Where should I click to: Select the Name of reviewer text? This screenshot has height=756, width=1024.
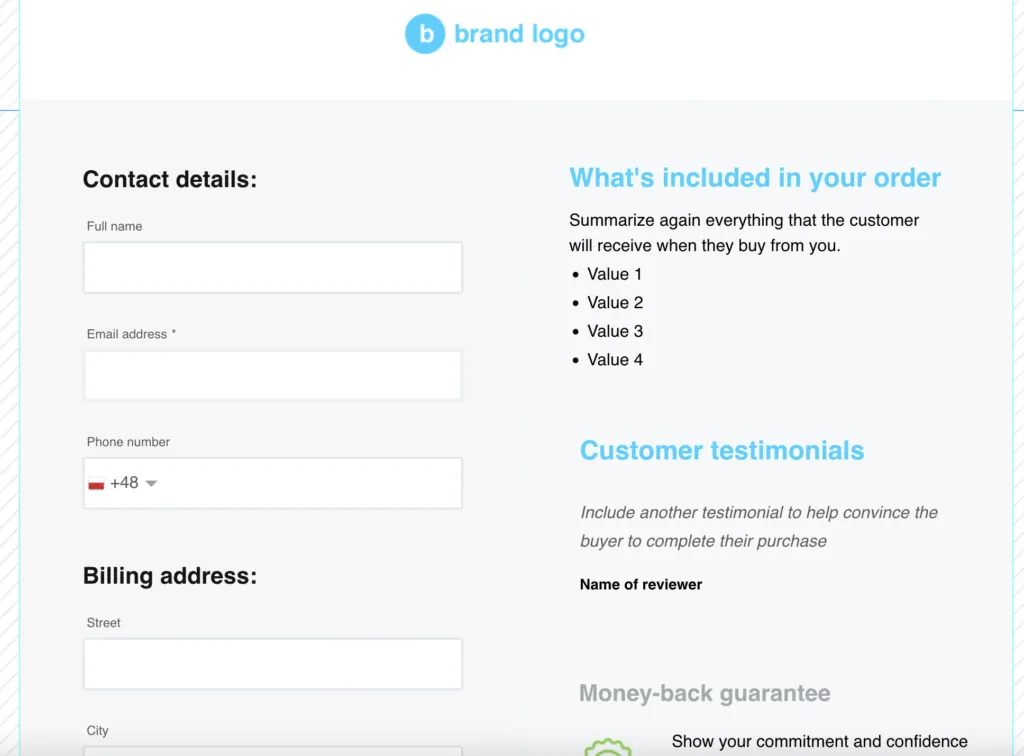pyautogui.click(x=641, y=584)
